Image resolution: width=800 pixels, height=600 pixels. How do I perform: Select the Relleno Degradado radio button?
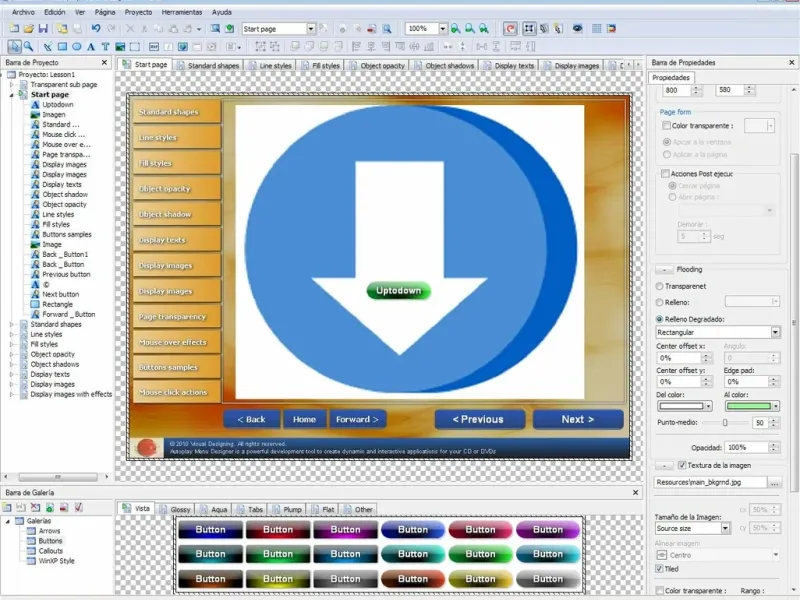click(659, 319)
